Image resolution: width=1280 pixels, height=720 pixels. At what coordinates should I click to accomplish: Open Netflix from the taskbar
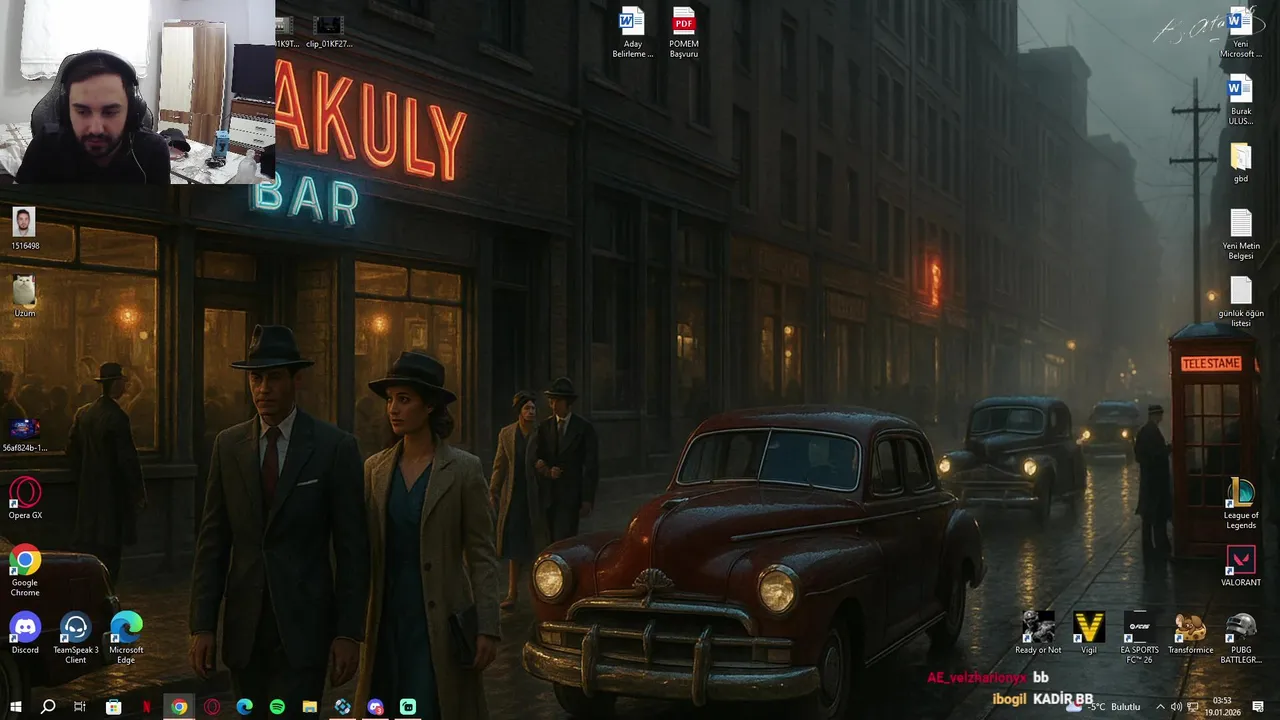pos(146,707)
